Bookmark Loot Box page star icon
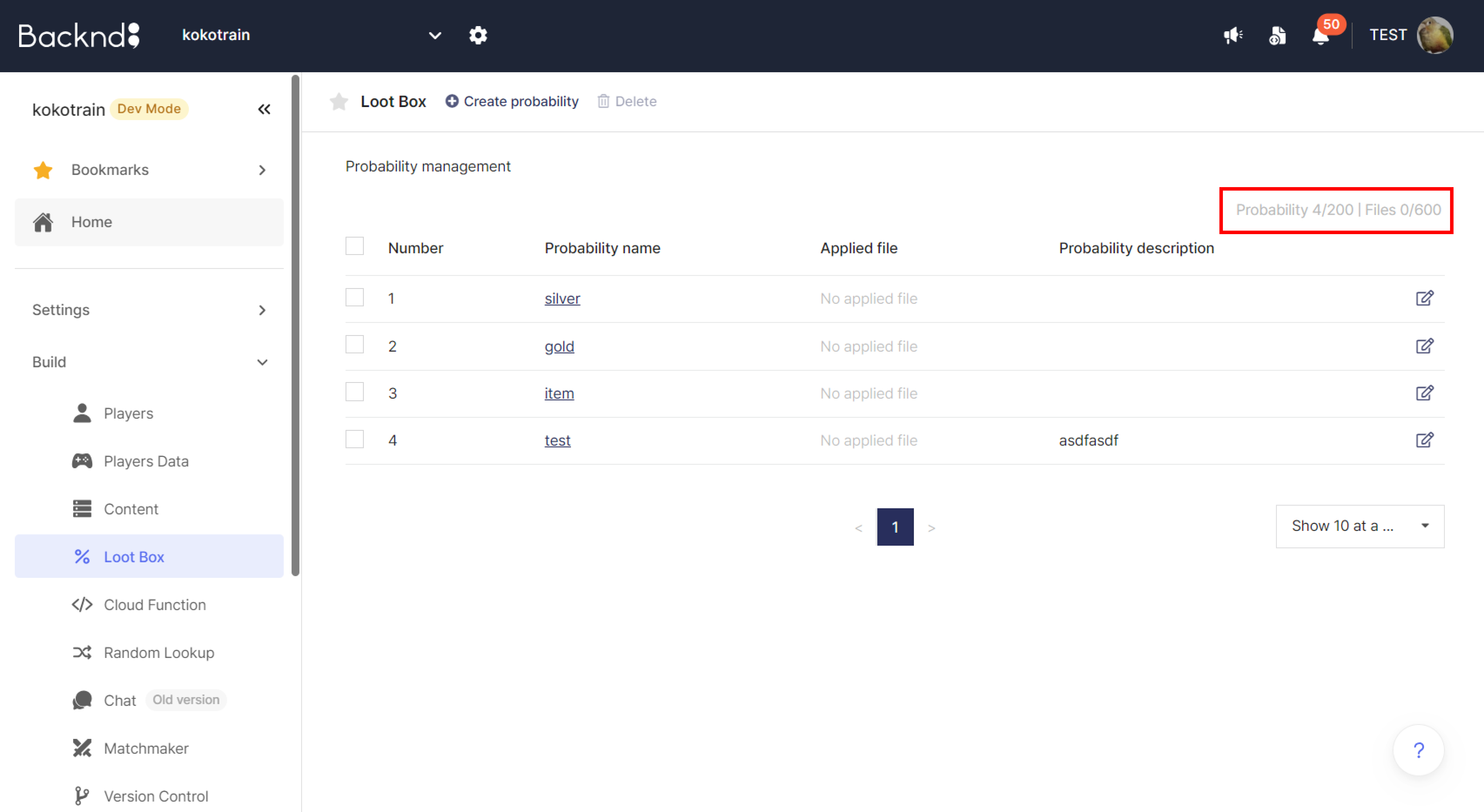This screenshot has height=812, width=1484. pyautogui.click(x=339, y=101)
